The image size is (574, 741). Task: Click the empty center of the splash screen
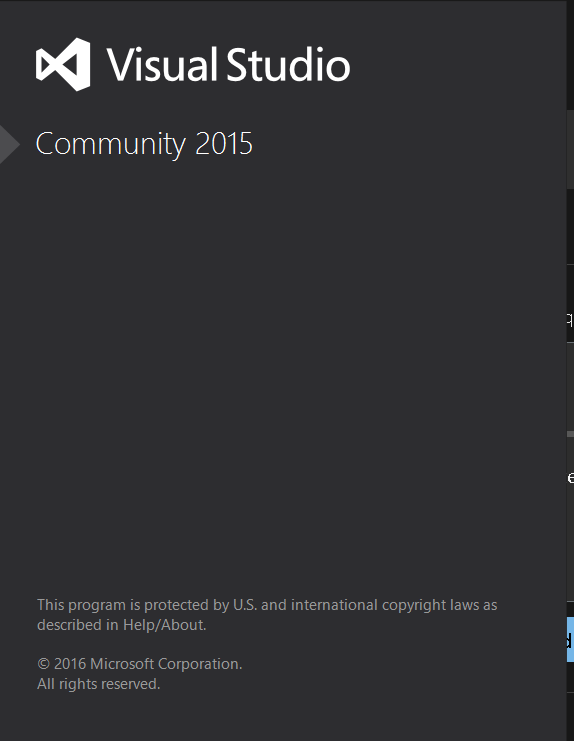[x=283, y=378]
